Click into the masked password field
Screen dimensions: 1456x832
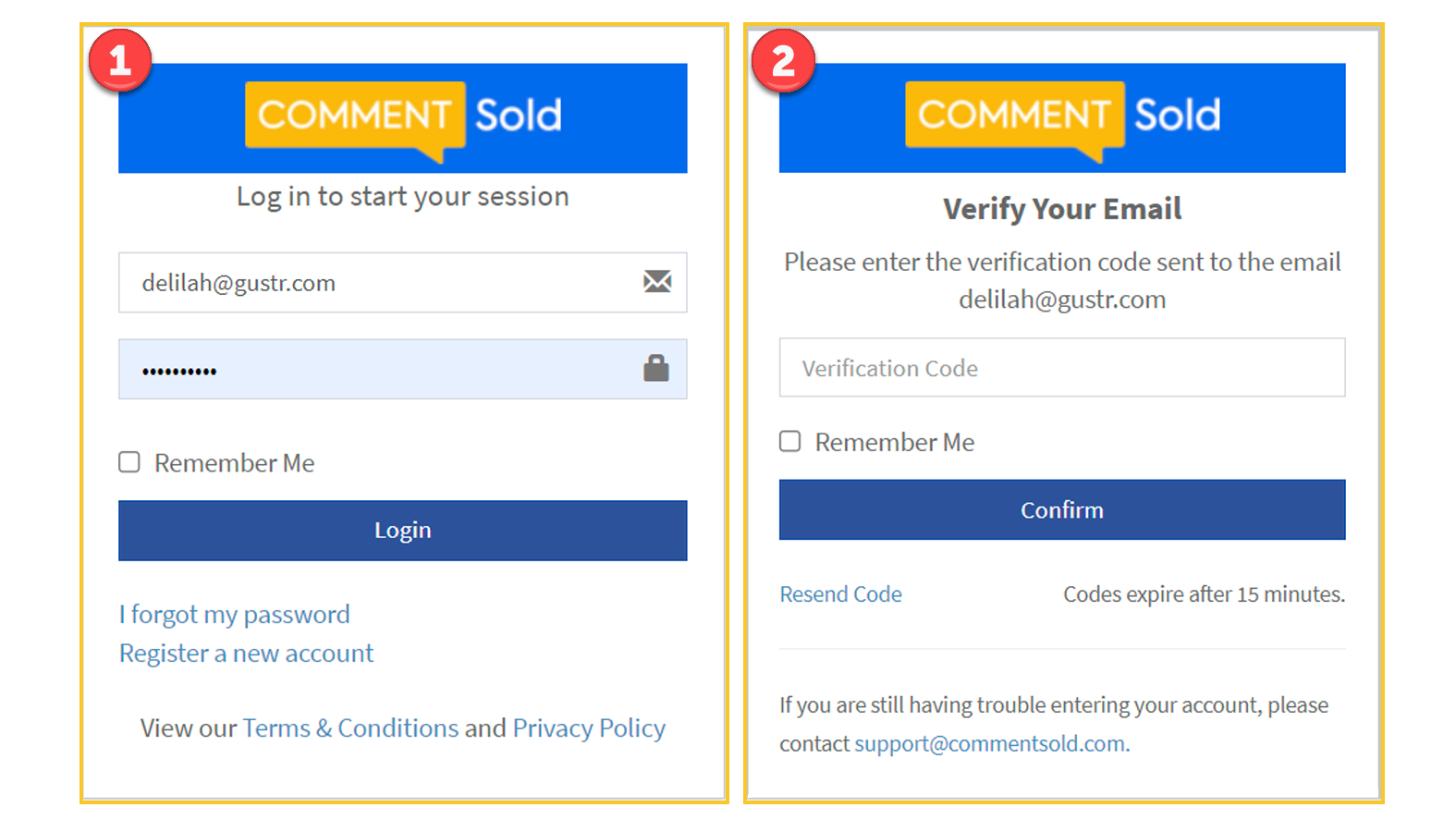(403, 369)
